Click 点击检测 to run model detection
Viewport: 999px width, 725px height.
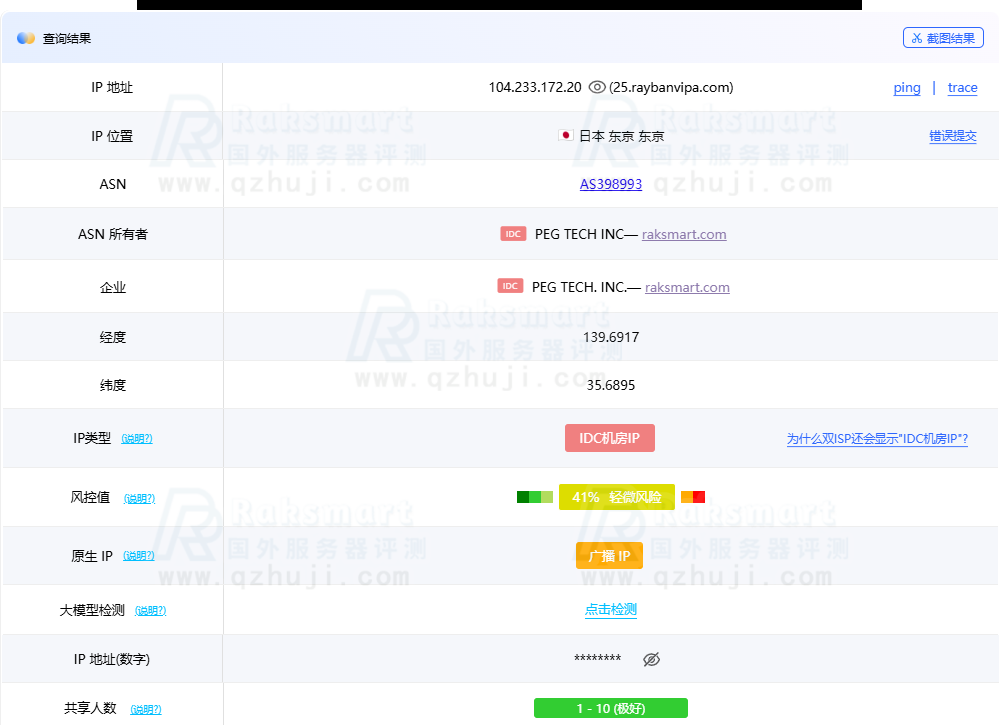611,610
